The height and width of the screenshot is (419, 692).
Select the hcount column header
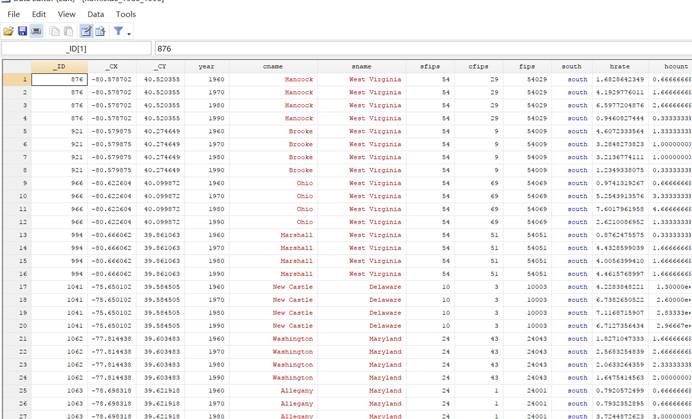point(670,67)
